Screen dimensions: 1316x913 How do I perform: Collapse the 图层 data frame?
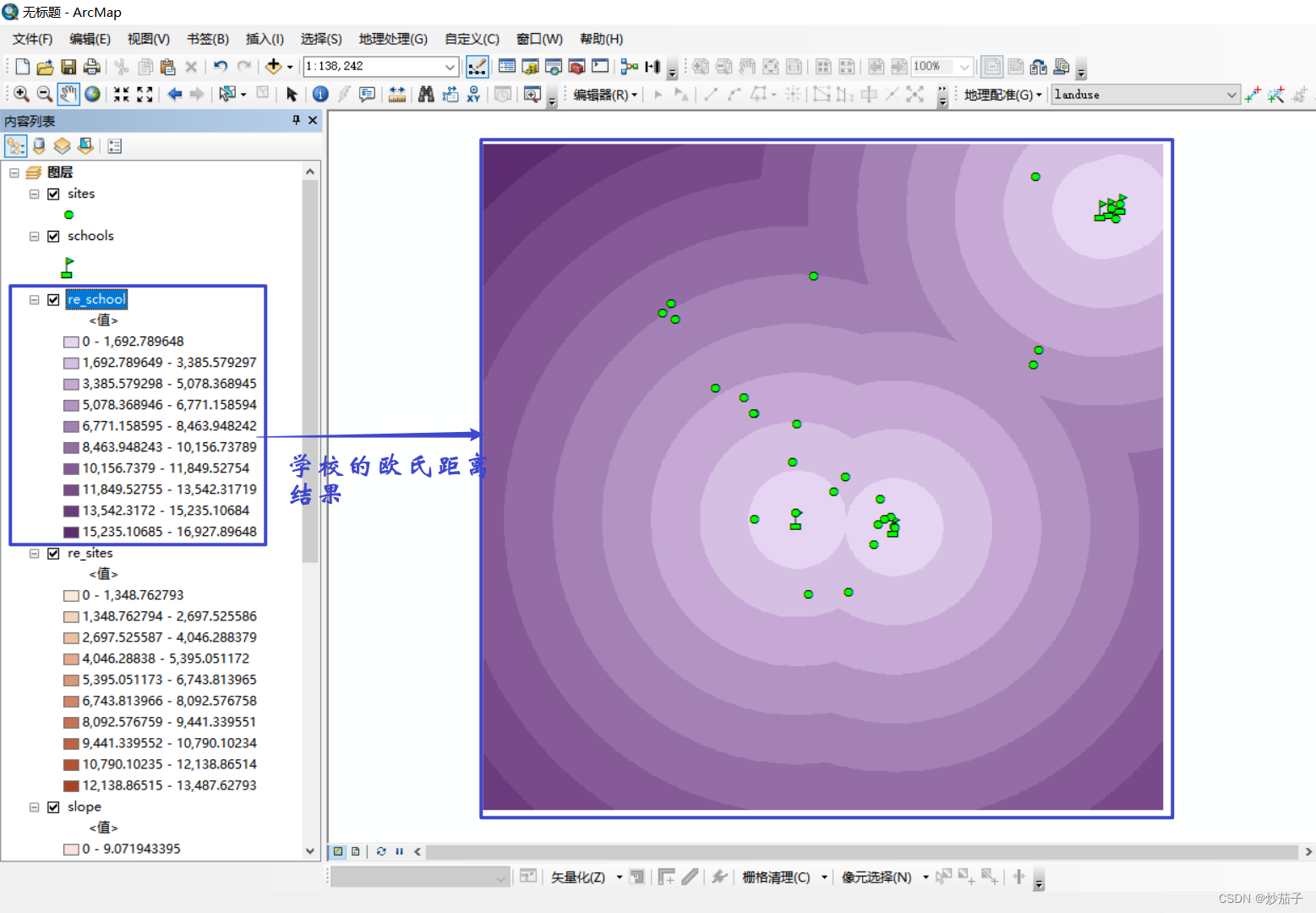(x=14, y=172)
